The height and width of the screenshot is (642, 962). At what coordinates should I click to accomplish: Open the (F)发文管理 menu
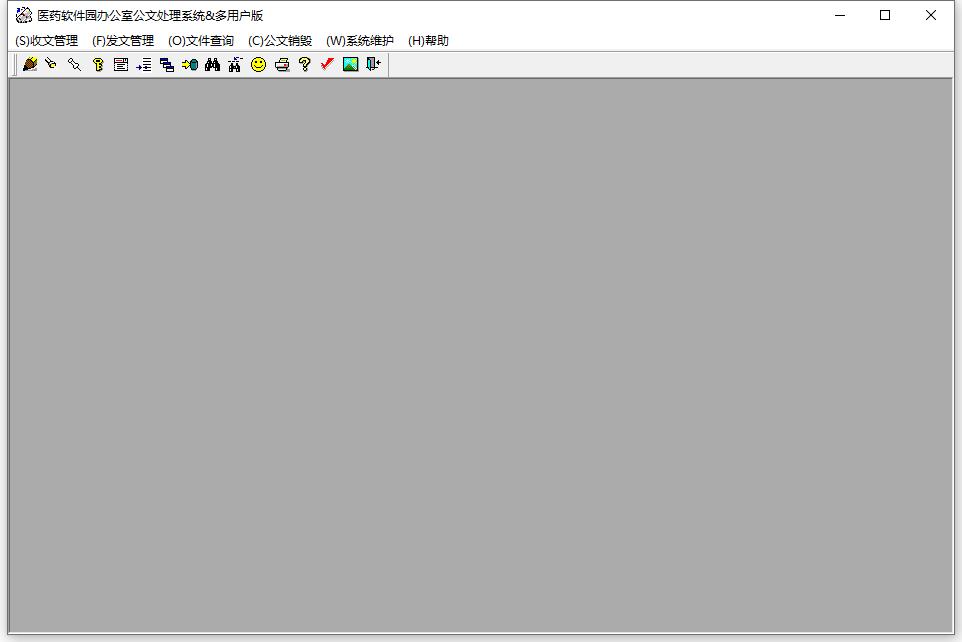123,41
